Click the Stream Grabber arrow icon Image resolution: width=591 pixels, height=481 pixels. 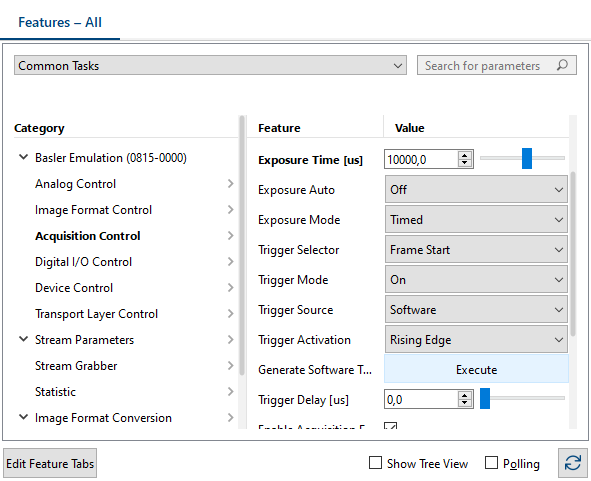coord(231,366)
